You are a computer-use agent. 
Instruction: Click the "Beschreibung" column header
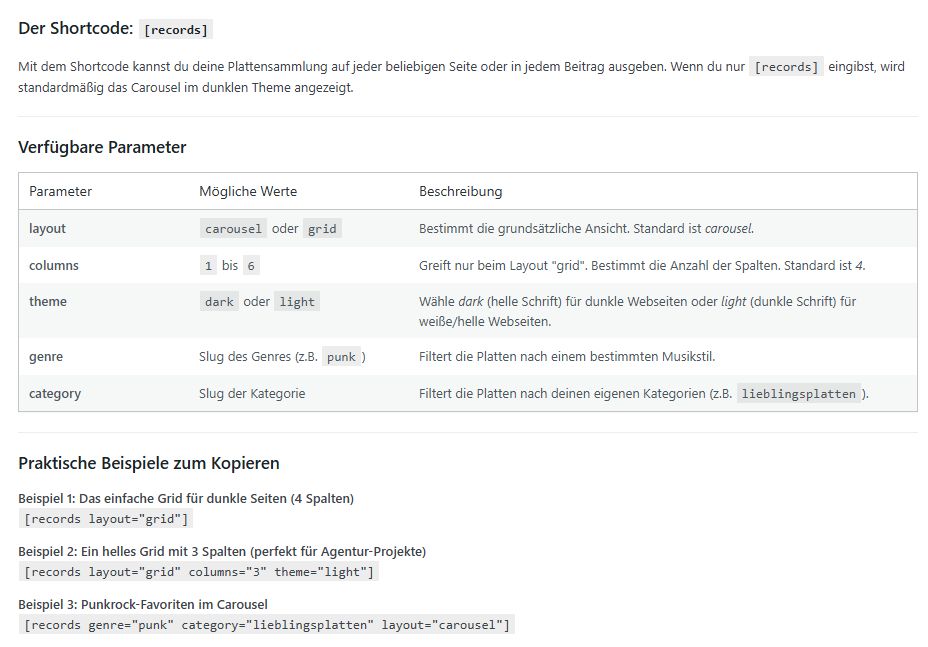click(x=460, y=191)
